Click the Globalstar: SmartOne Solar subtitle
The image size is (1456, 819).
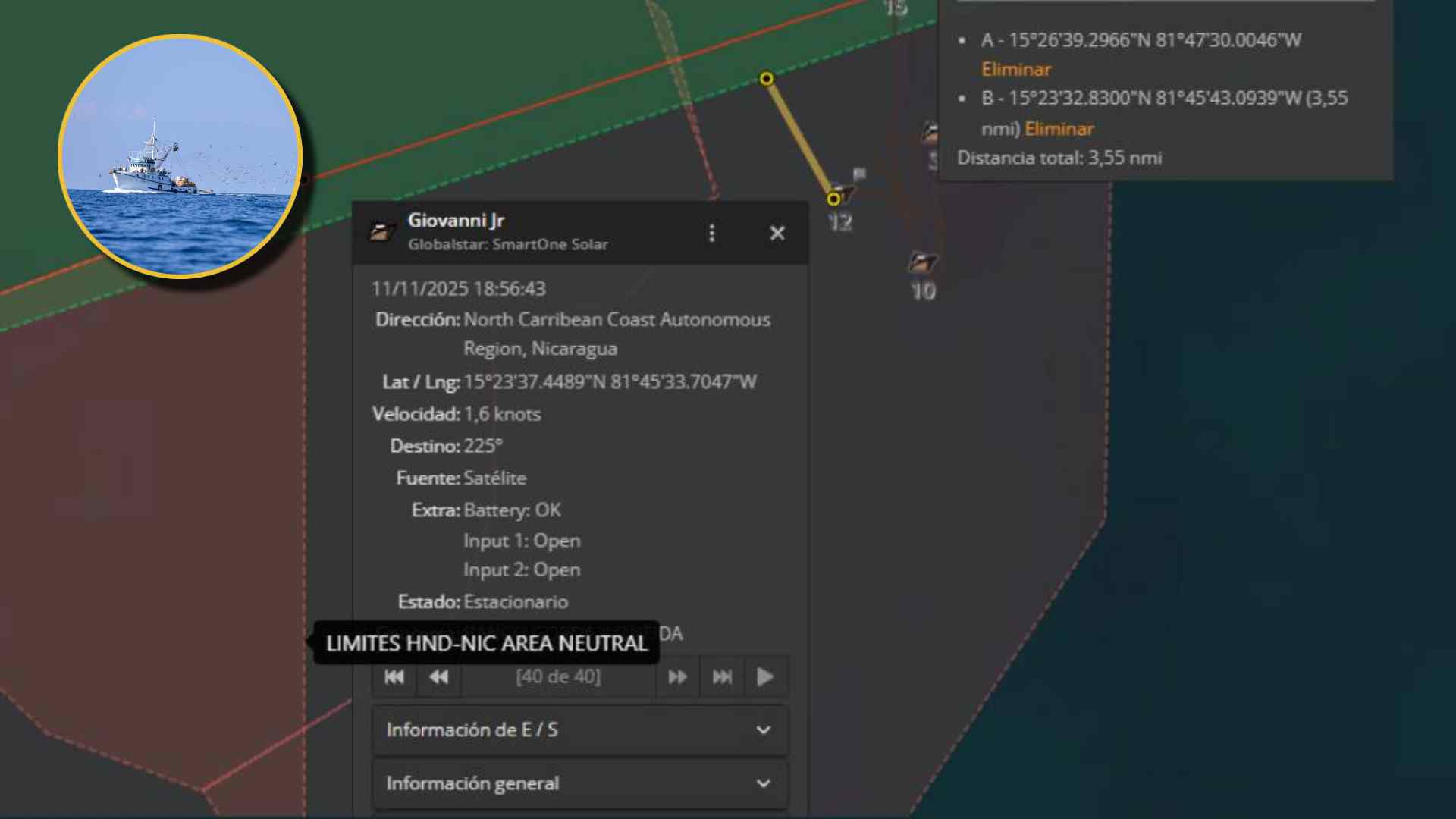508,244
